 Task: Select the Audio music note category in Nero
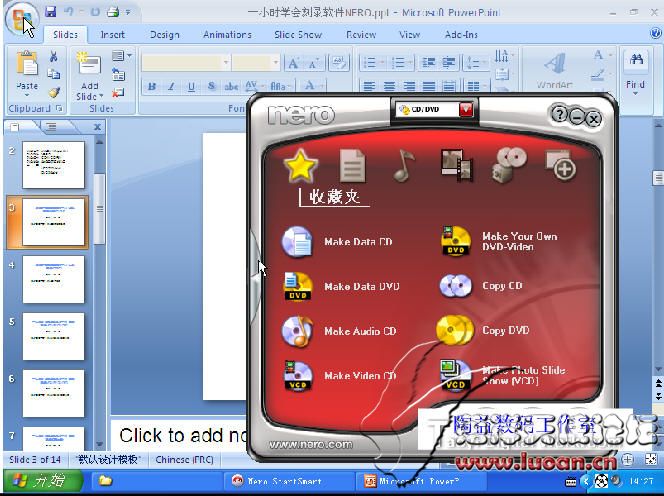(404, 166)
